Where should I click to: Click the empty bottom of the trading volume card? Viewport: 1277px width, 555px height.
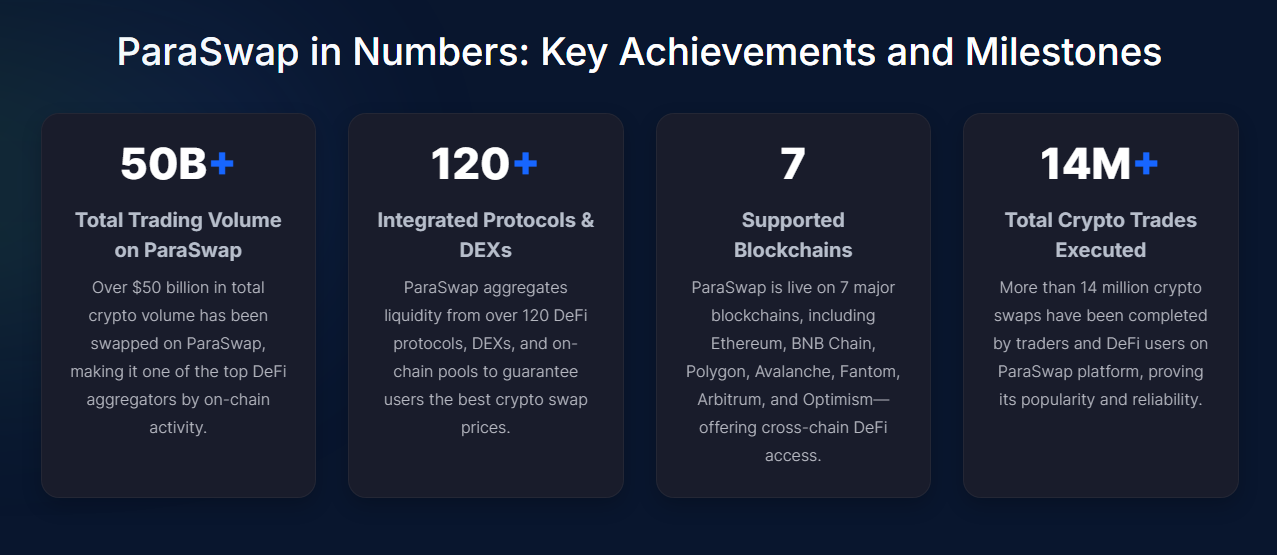[x=178, y=468]
